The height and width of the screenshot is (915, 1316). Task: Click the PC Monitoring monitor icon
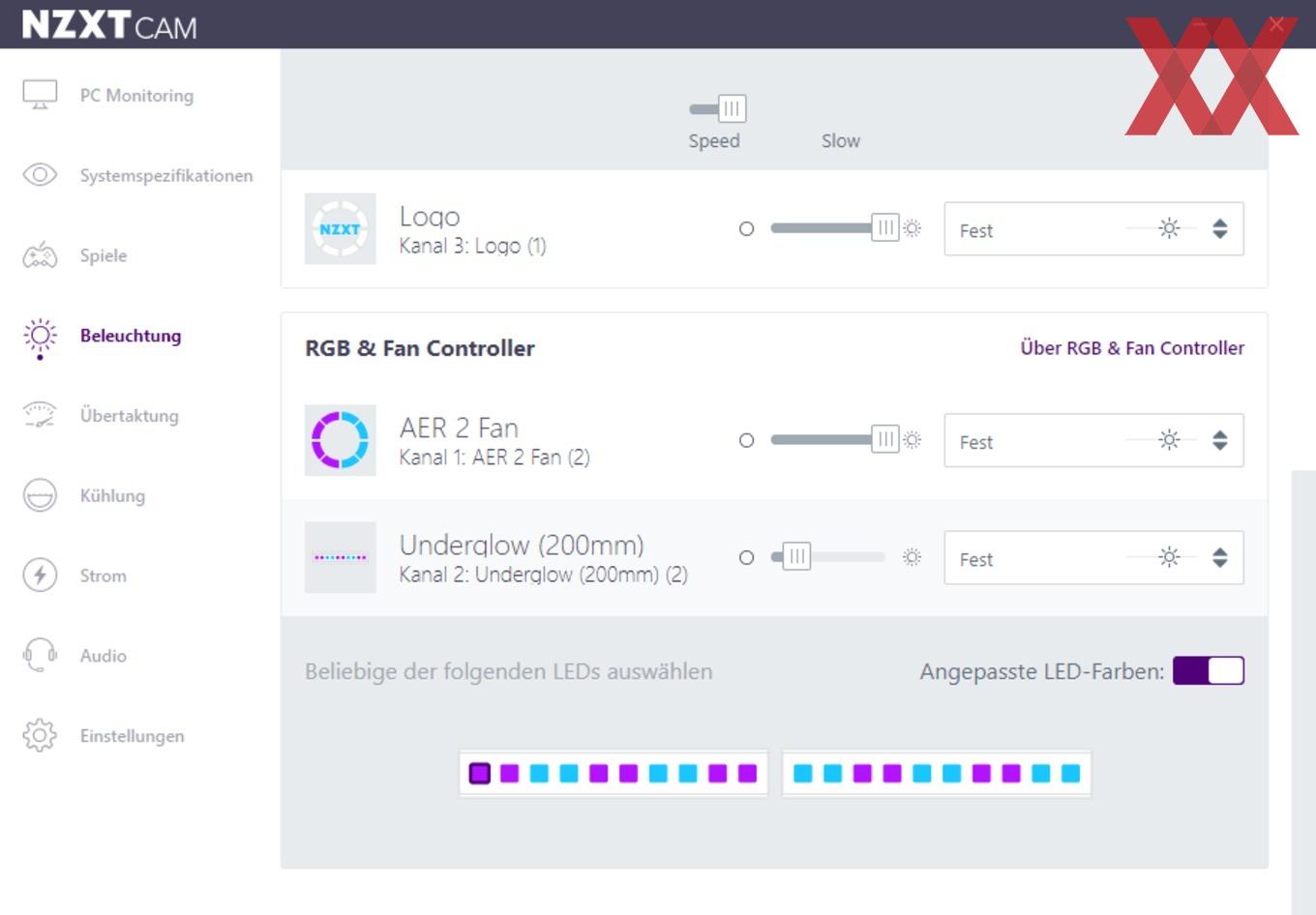[40, 95]
